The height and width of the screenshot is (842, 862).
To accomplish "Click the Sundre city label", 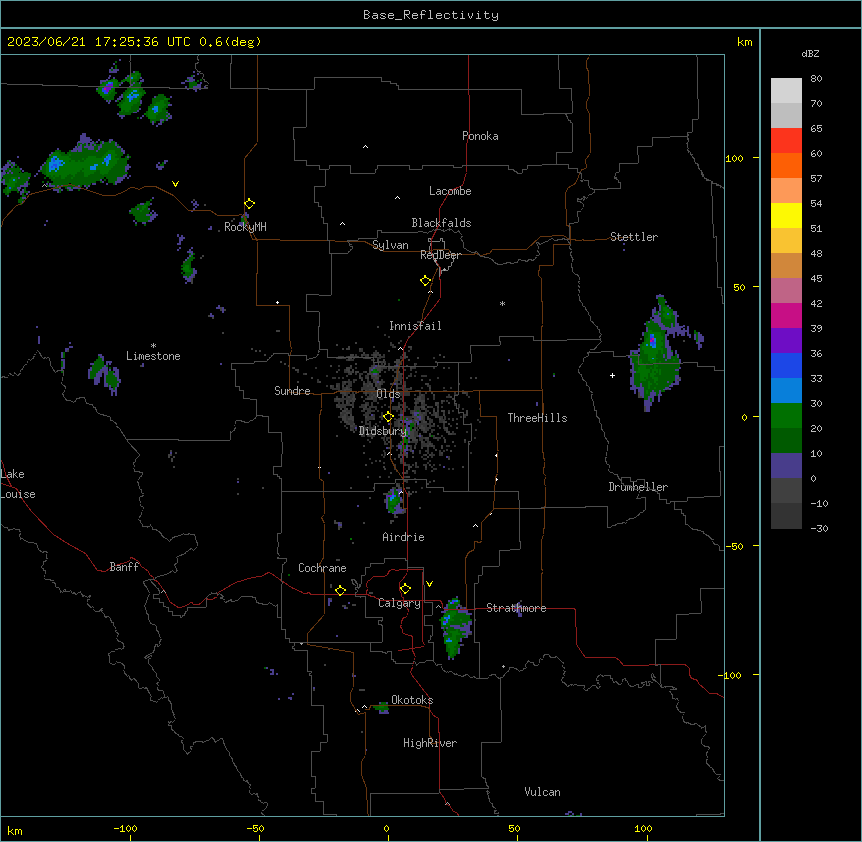I will (x=292, y=391).
